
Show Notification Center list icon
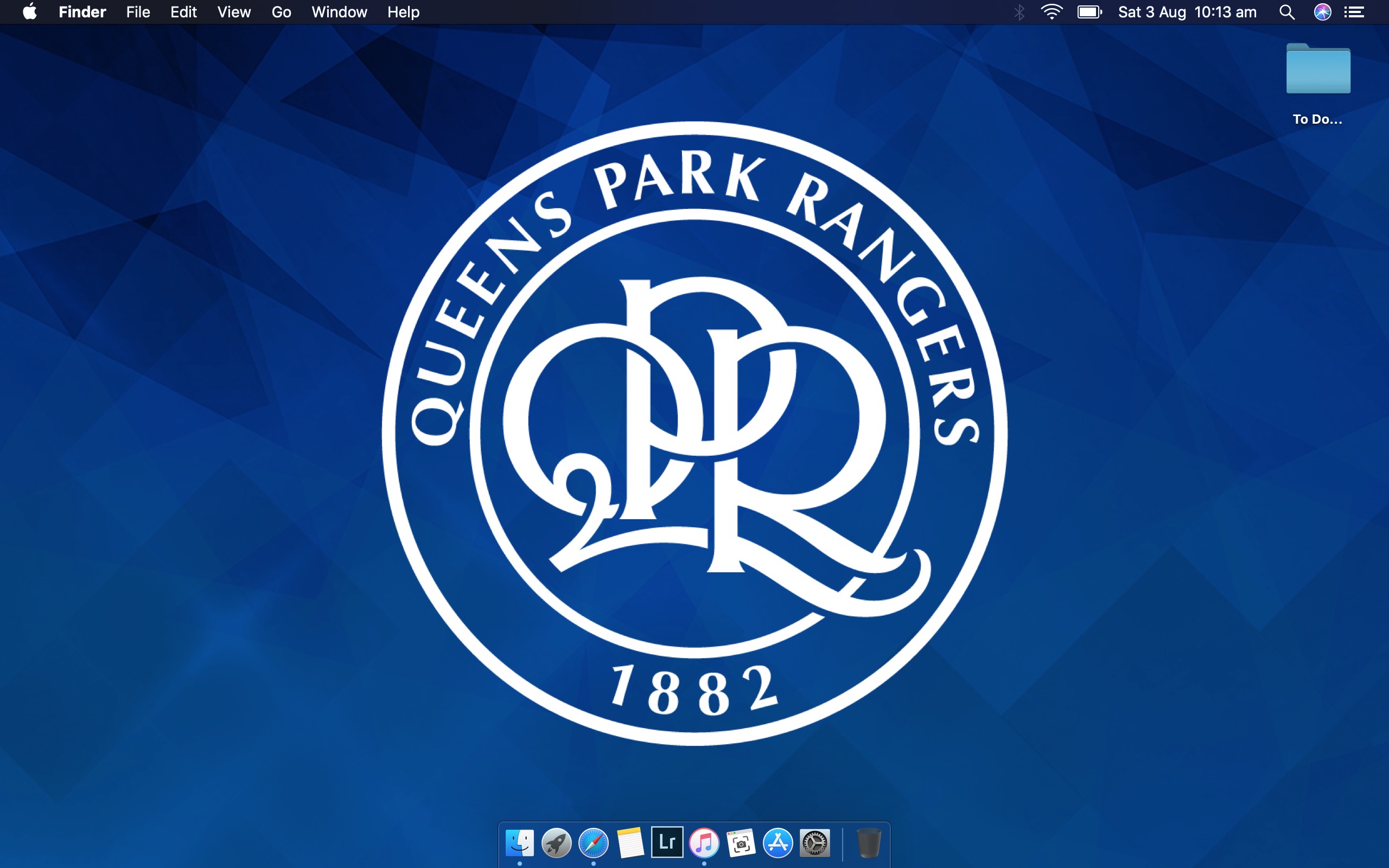pyautogui.click(x=1355, y=12)
